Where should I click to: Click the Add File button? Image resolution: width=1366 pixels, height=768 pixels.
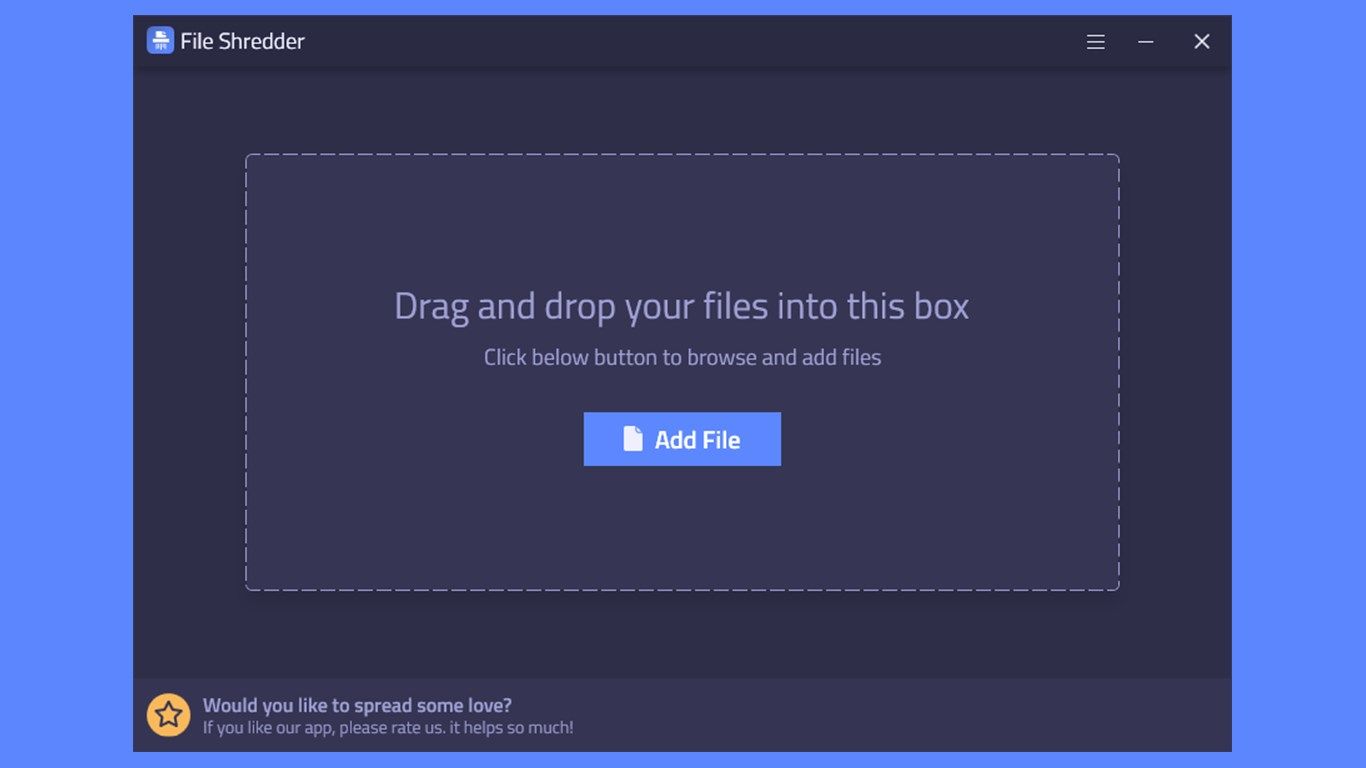click(682, 439)
